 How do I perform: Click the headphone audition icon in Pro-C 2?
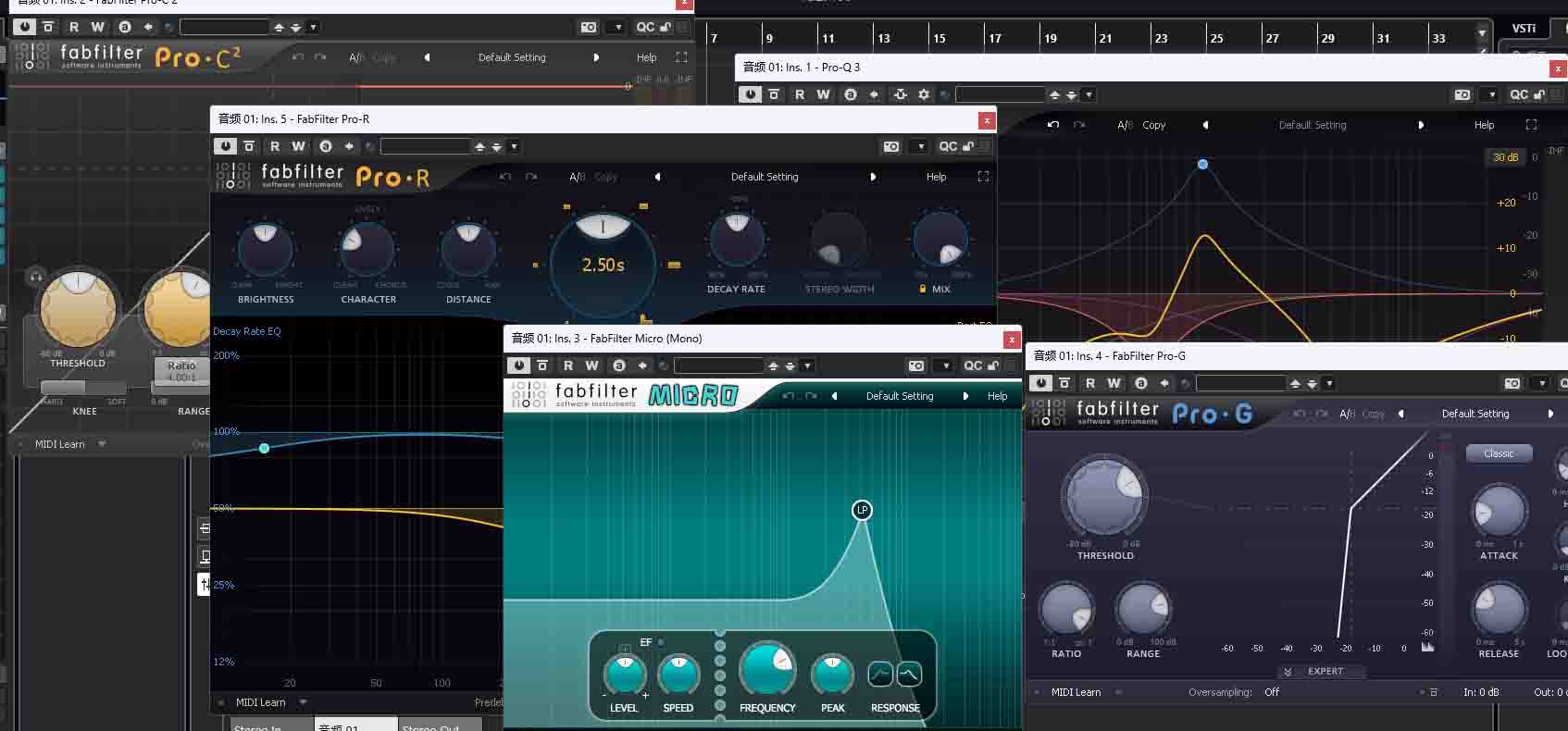(36, 276)
